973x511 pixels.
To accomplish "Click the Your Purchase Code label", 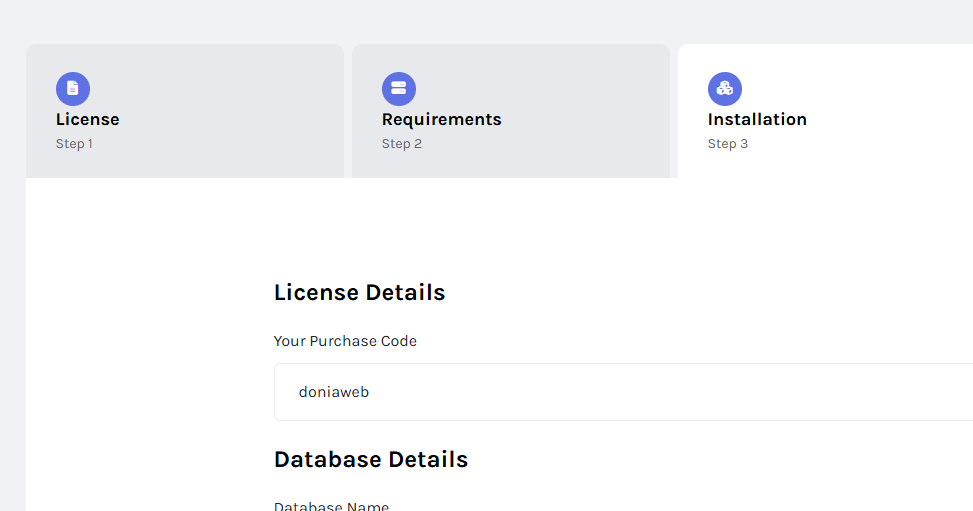I will click(x=345, y=341).
